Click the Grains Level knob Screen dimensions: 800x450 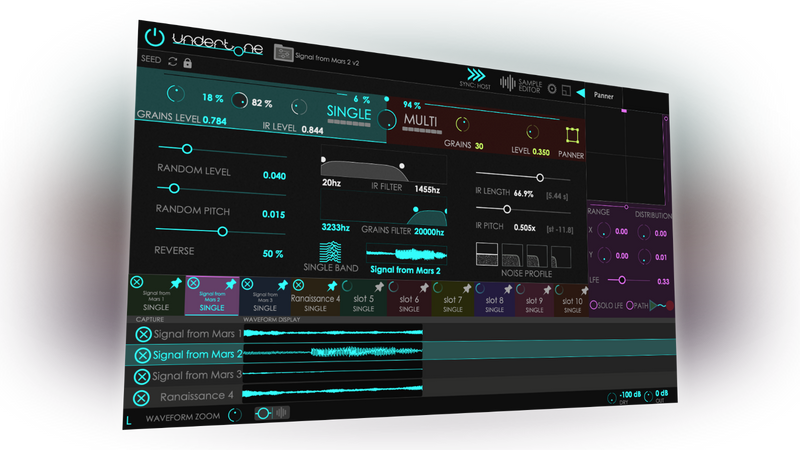tap(176, 93)
